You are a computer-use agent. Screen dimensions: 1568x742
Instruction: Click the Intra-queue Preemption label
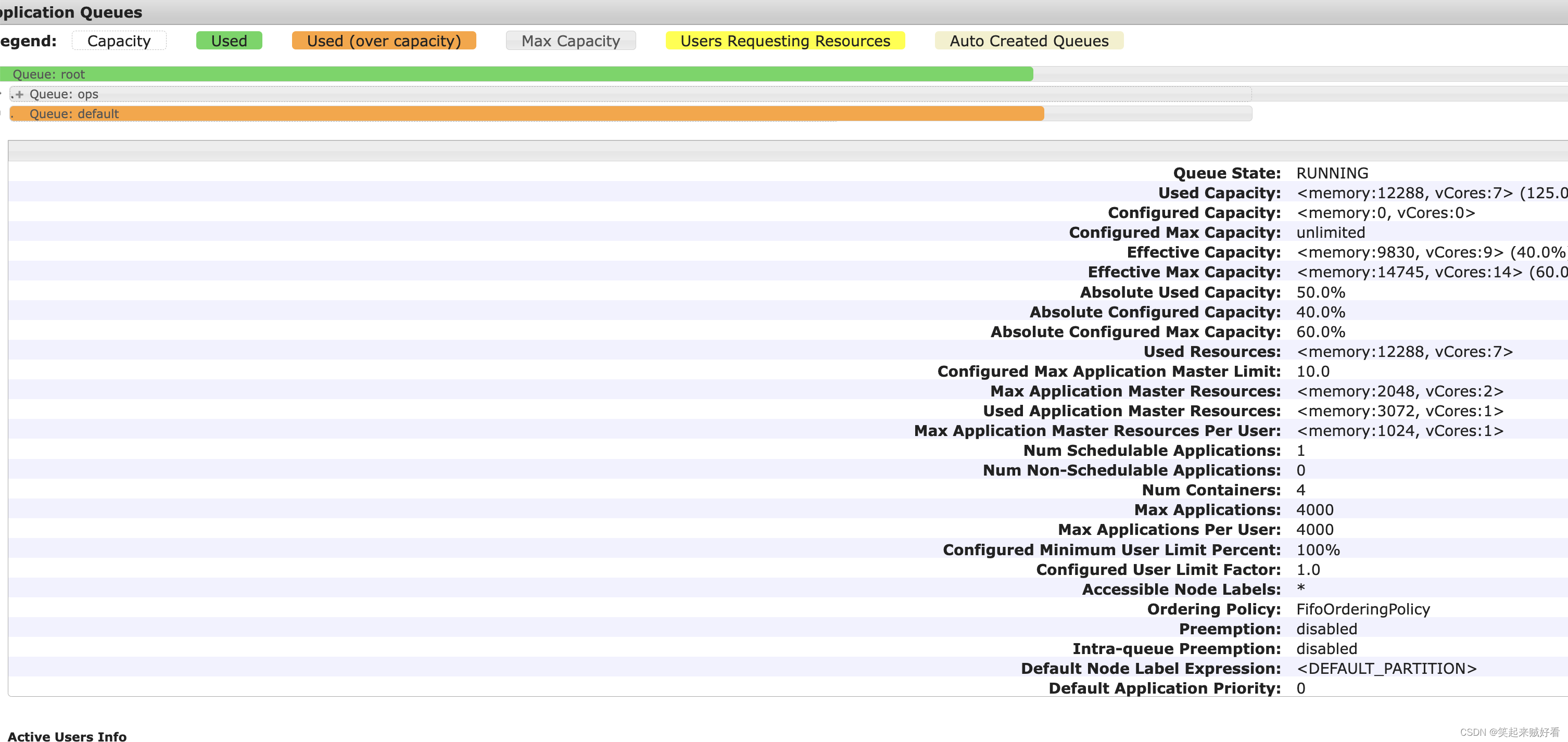(1177, 649)
